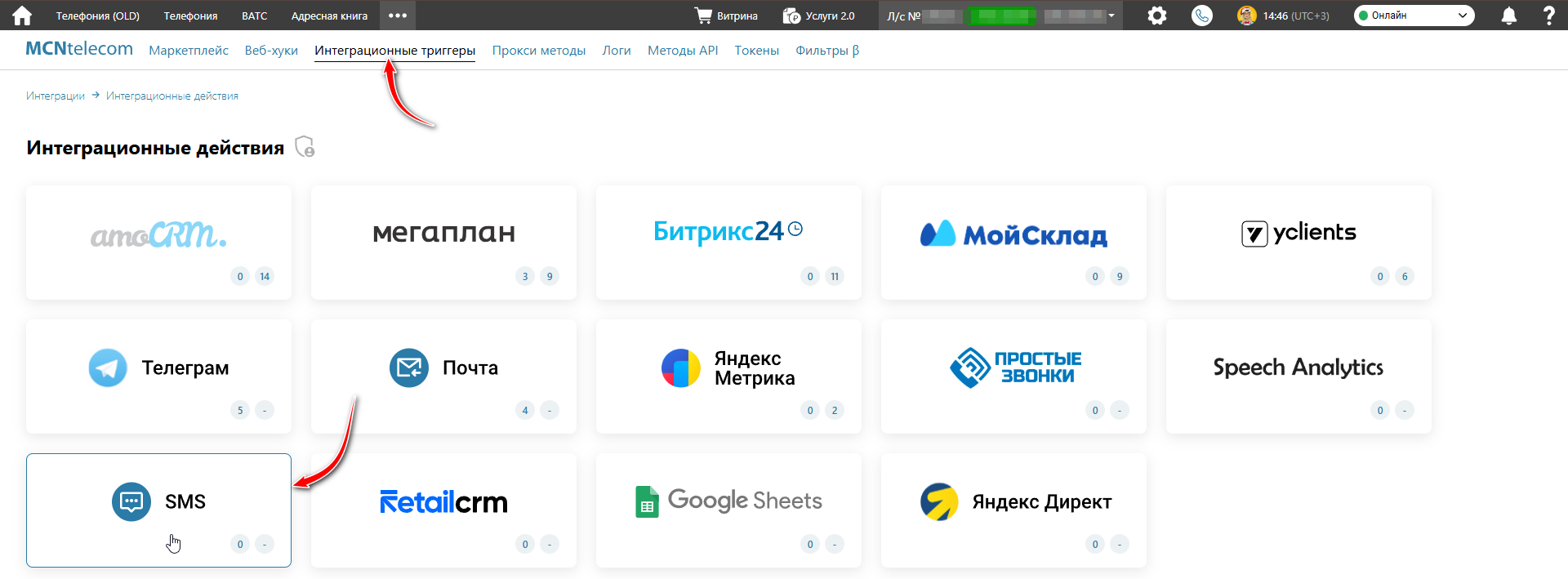This screenshot has width=1568, height=579.
Task: Click the Яндекс Метрика logo icon
Action: pos(681,367)
